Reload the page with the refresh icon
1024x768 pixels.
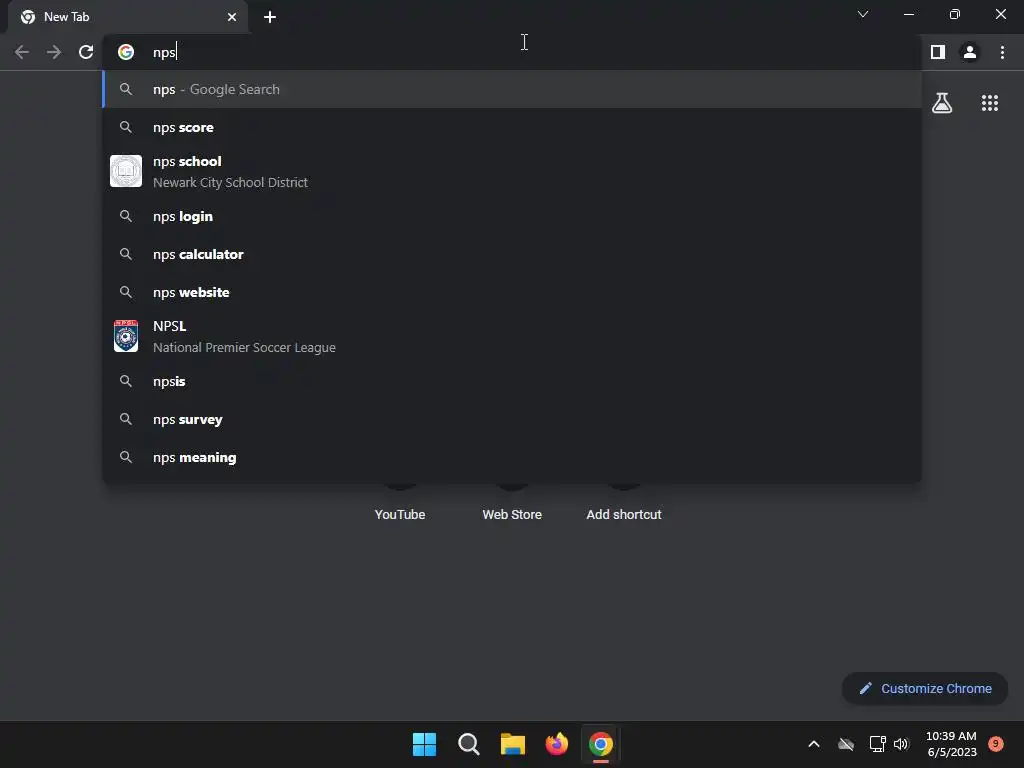click(x=86, y=52)
